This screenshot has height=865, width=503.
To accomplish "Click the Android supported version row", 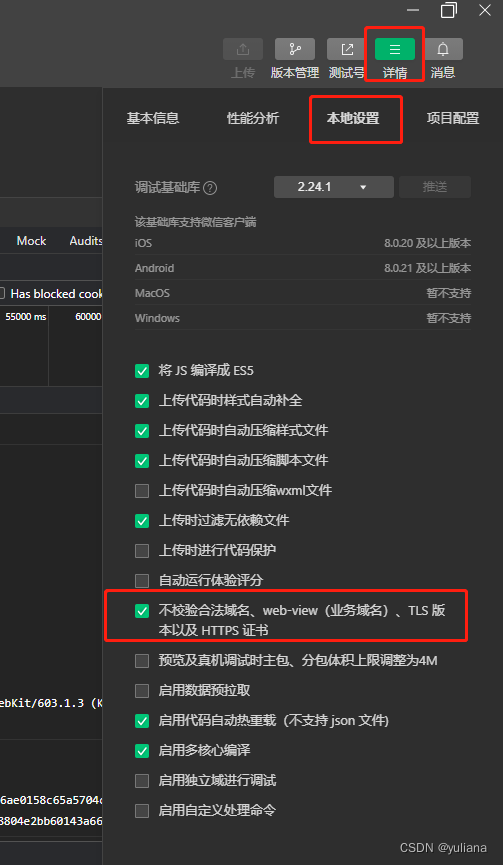I will click(x=303, y=268).
